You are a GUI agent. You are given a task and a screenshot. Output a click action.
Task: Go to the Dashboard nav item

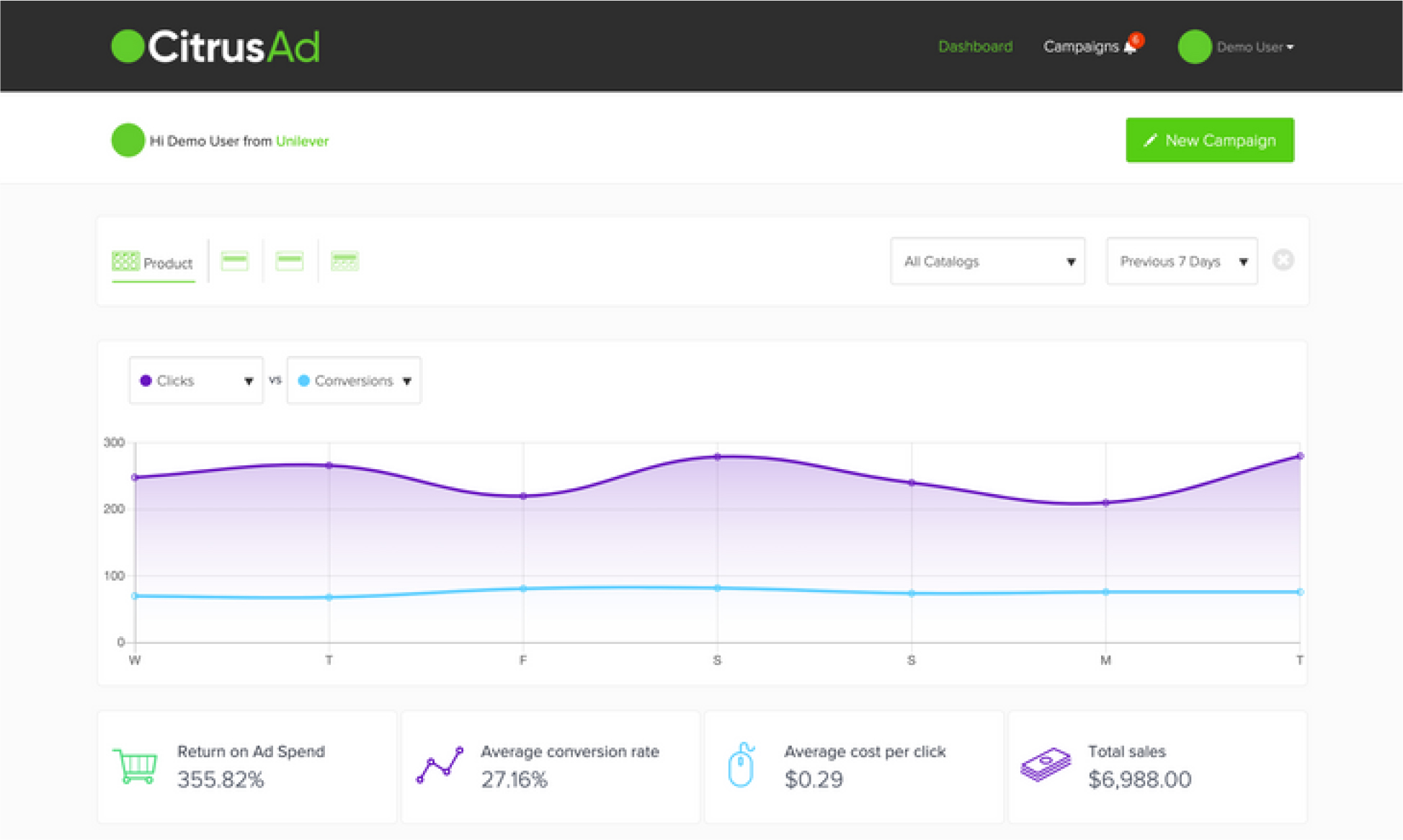(975, 47)
